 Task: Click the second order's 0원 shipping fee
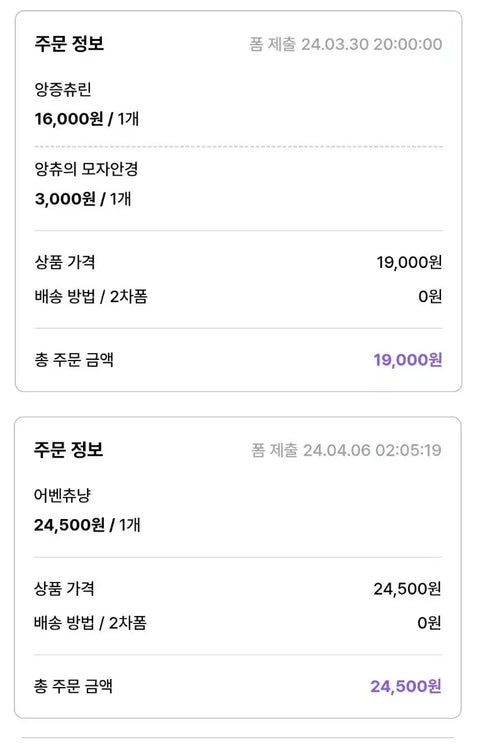point(429,623)
